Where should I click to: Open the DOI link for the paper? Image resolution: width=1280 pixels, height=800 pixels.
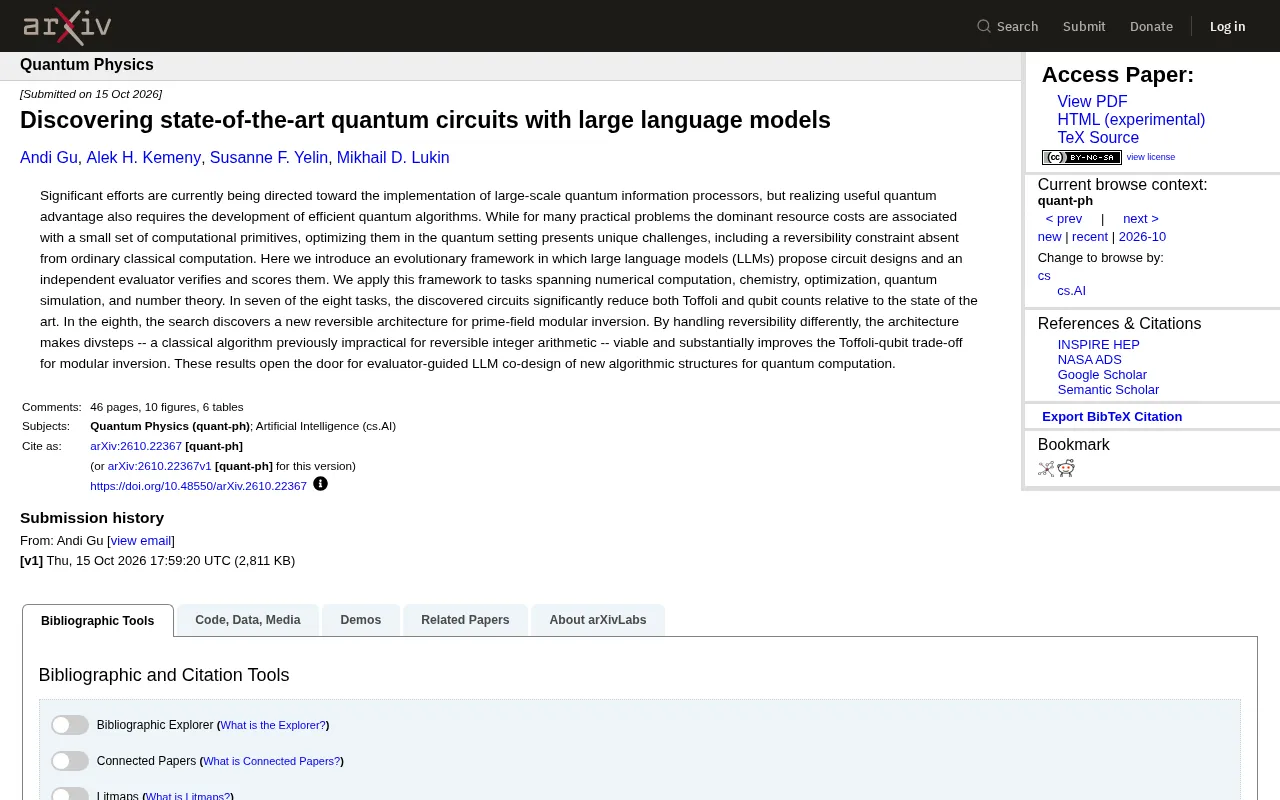pos(198,486)
